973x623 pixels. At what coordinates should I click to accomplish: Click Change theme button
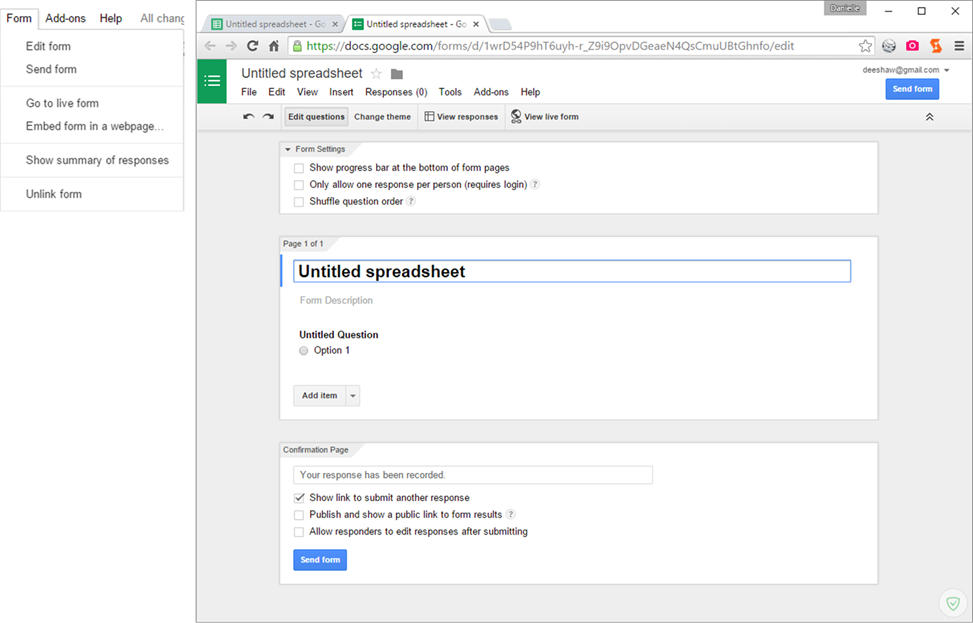tap(382, 117)
